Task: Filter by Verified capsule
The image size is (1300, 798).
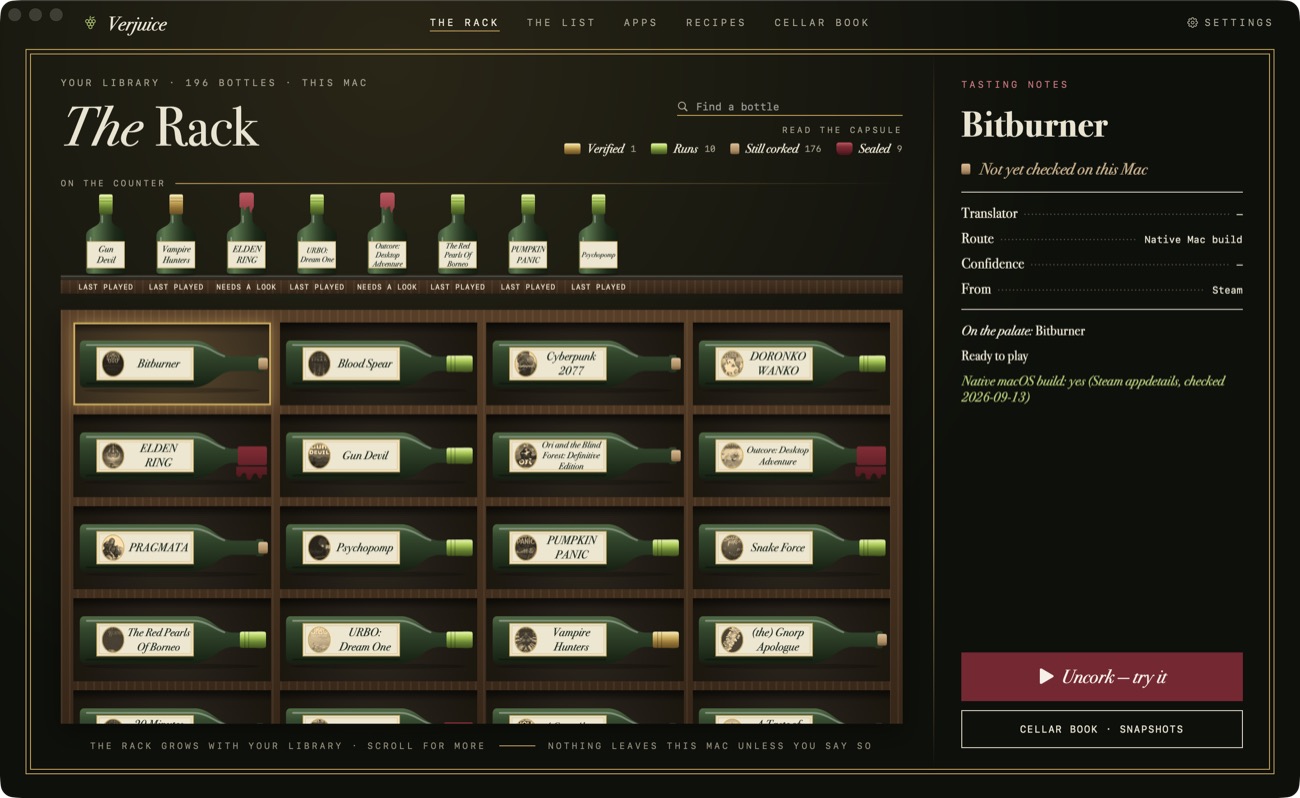Action: coord(600,149)
